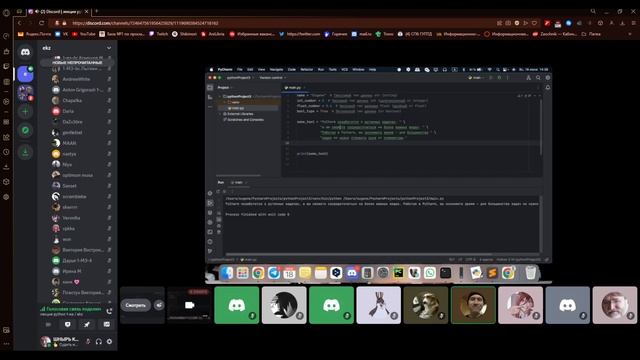Toggle microphone mute in user panel
This screenshot has width=640, height=360.
click(88, 342)
